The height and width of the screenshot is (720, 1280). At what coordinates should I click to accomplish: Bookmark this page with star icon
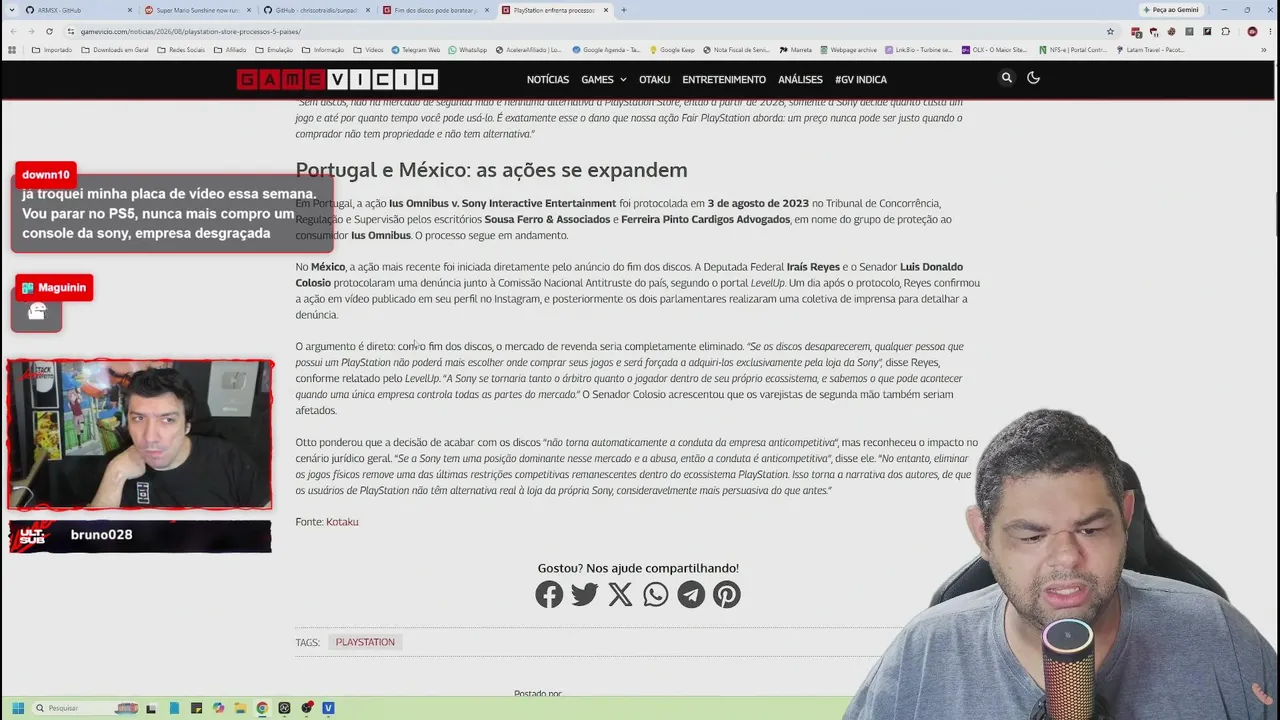point(1110,31)
